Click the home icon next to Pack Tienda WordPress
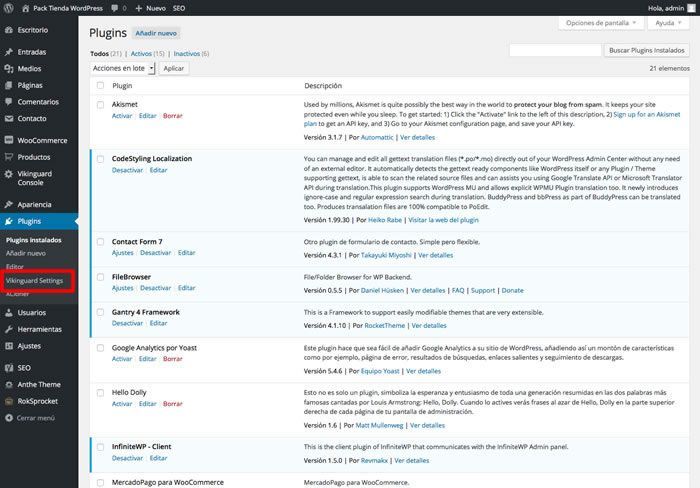The width and height of the screenshot is (700, 488). (x=25, y=8)
